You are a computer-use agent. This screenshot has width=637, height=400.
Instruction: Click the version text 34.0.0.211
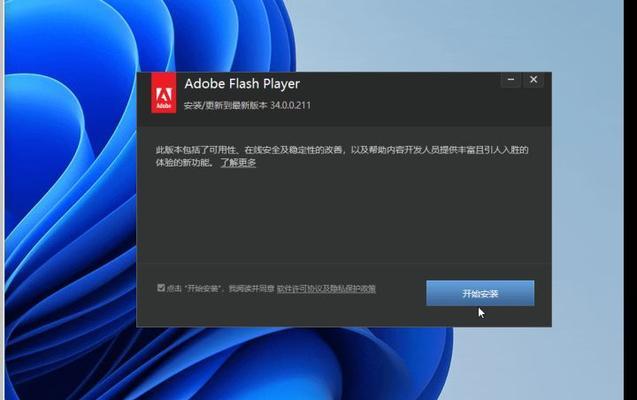290,105
